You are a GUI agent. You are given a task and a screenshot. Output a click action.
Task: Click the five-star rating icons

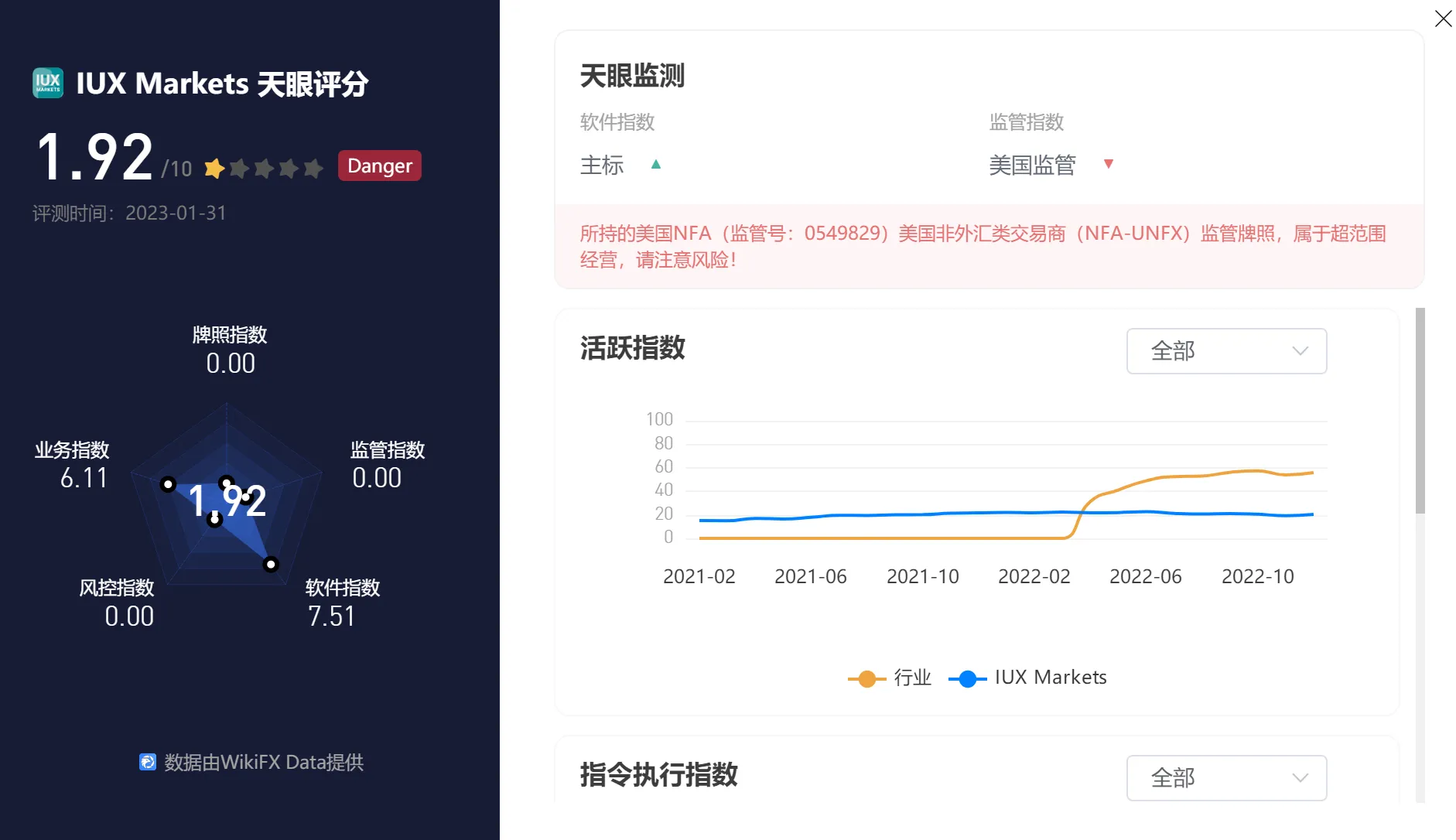[264, 168]
